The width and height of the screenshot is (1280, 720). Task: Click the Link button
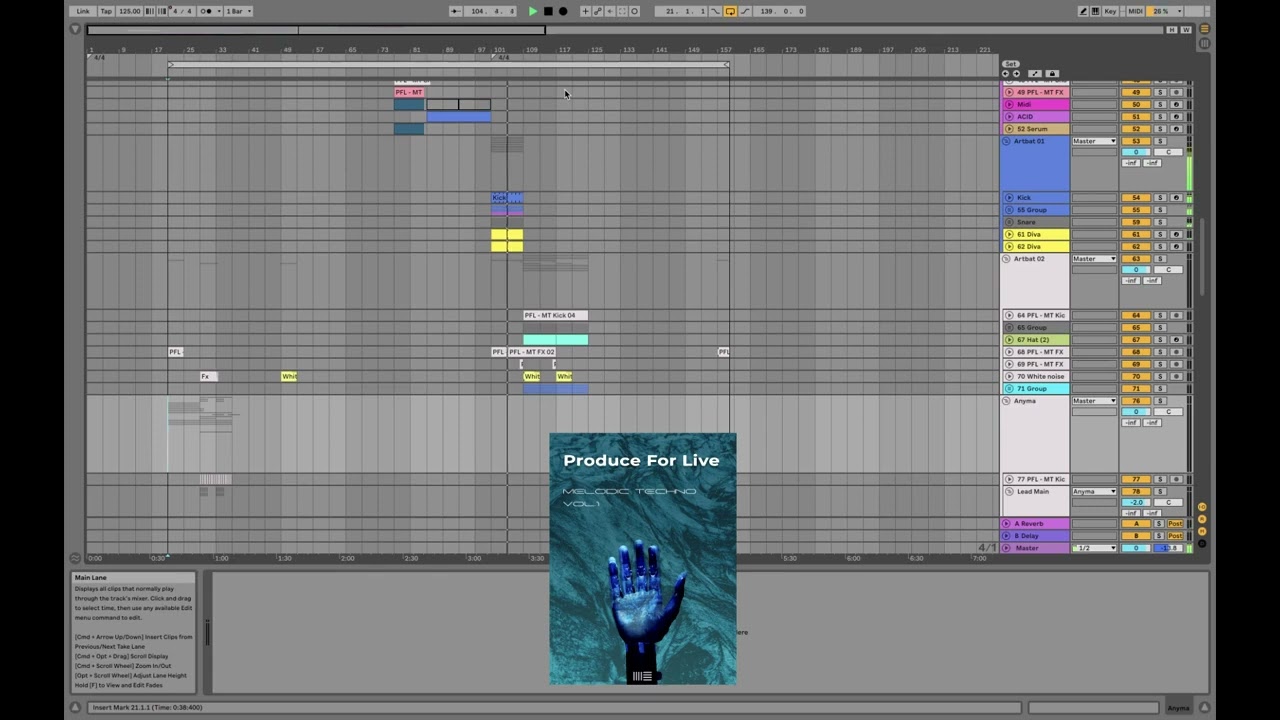(83, 11)
